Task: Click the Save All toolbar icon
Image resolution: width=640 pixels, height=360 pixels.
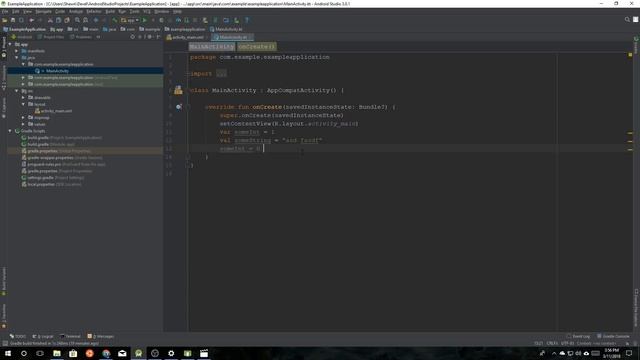Action: click(x=13, y=20)
